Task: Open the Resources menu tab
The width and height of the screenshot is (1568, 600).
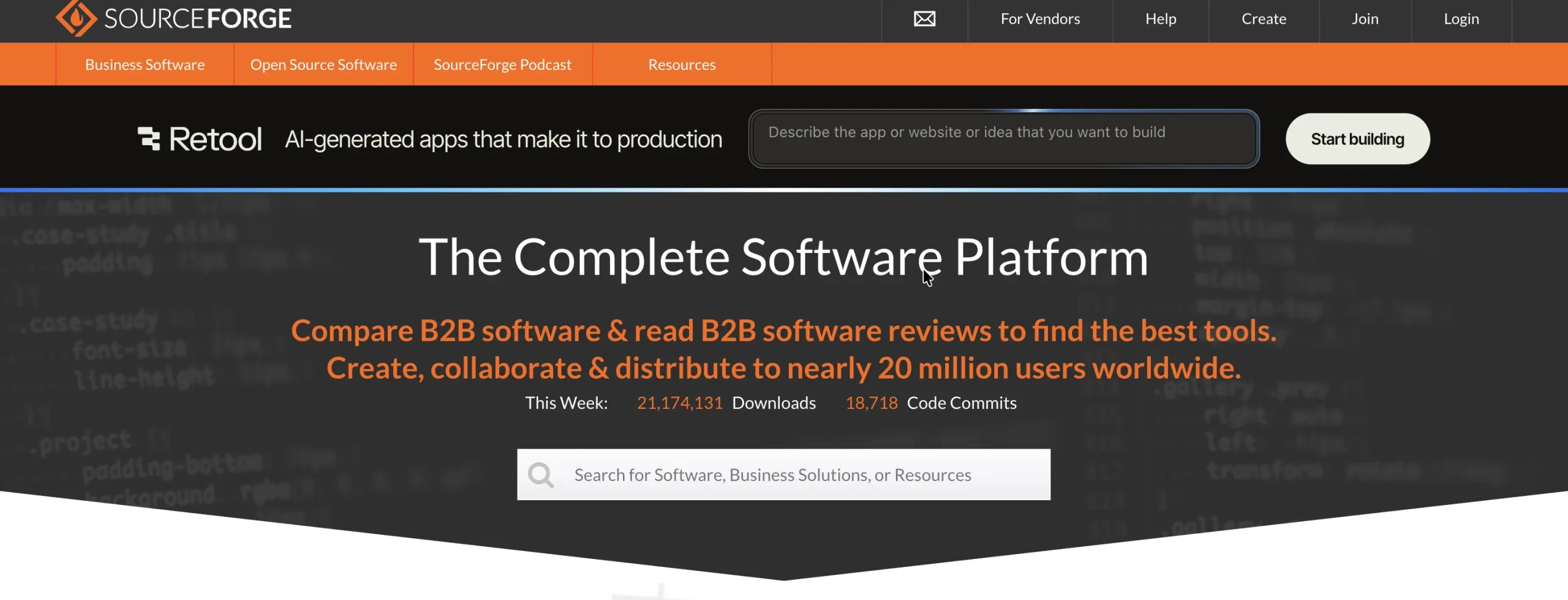Action: [682, 64]
